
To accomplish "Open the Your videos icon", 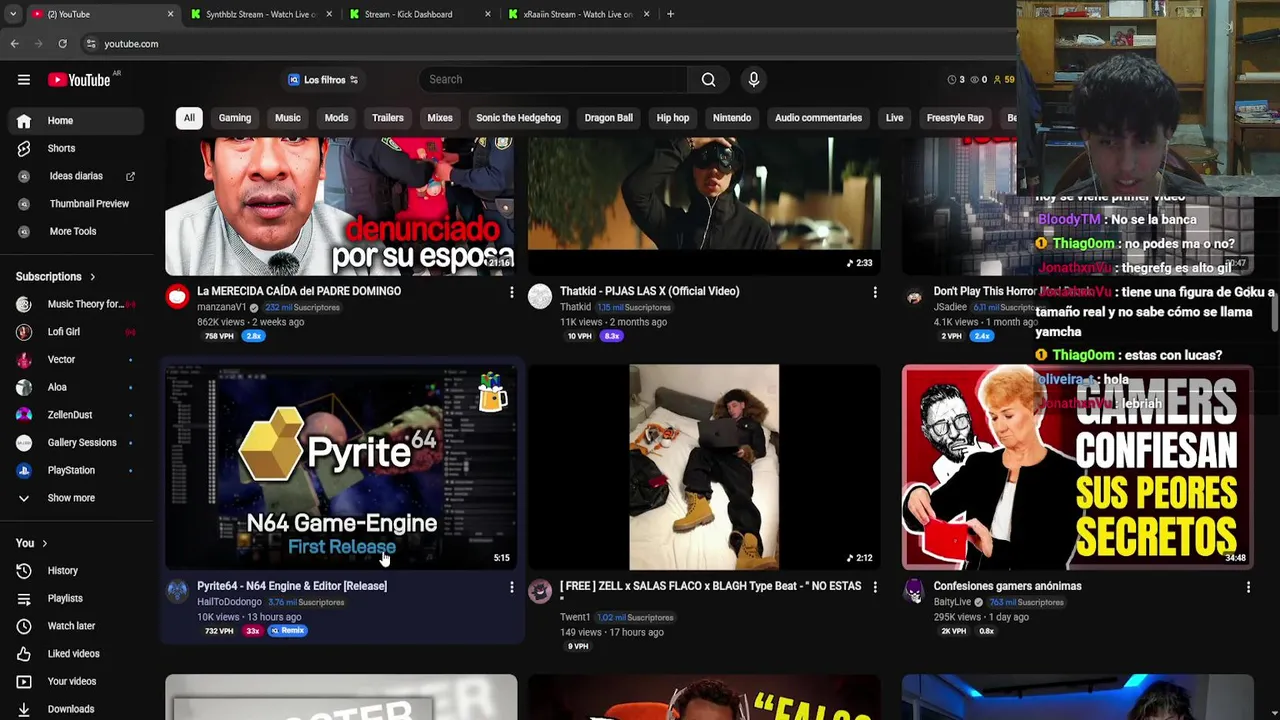I will point(24,682).
